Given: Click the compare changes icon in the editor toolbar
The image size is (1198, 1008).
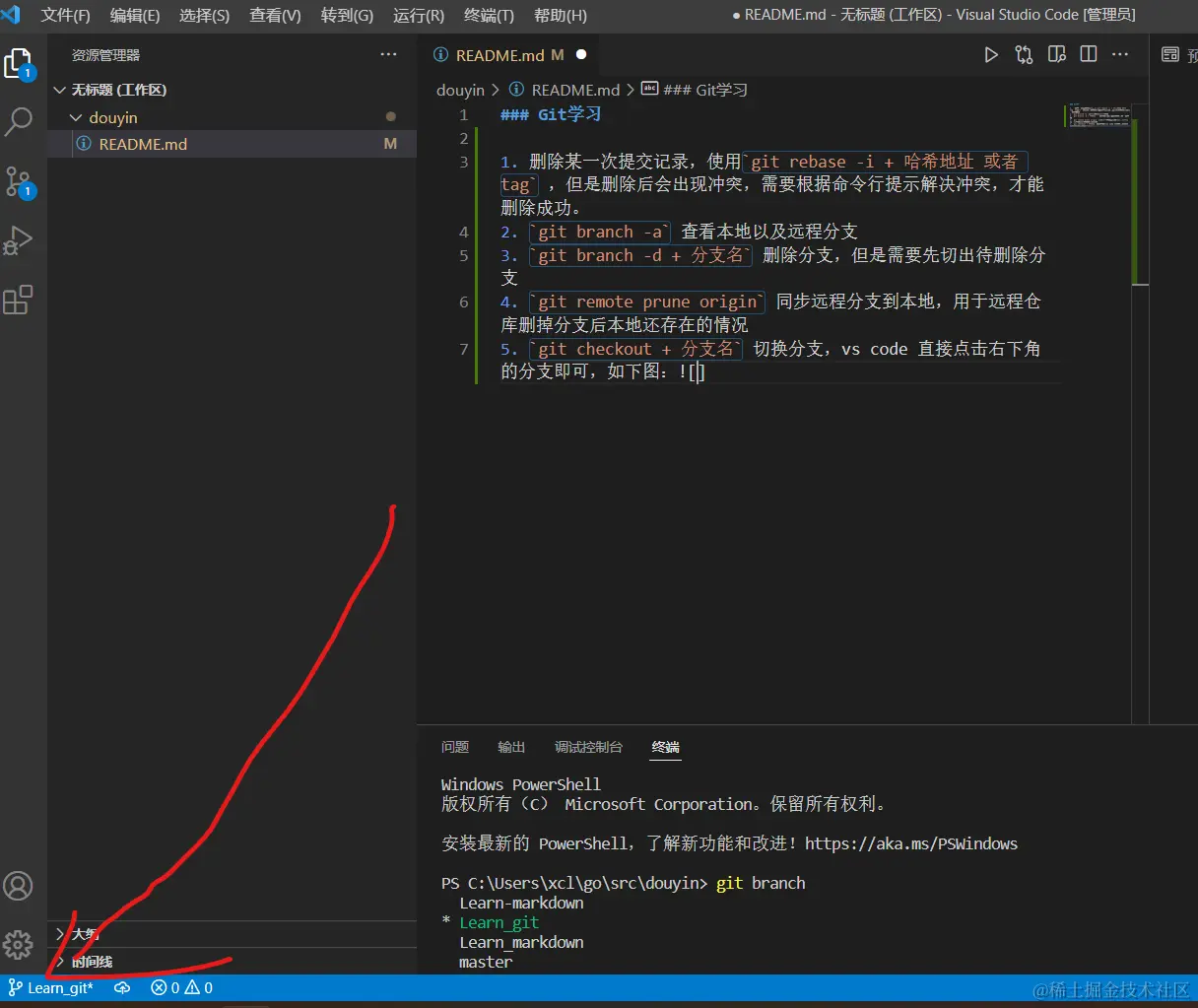Looking at the screenshot, I should click(1024, 54).
